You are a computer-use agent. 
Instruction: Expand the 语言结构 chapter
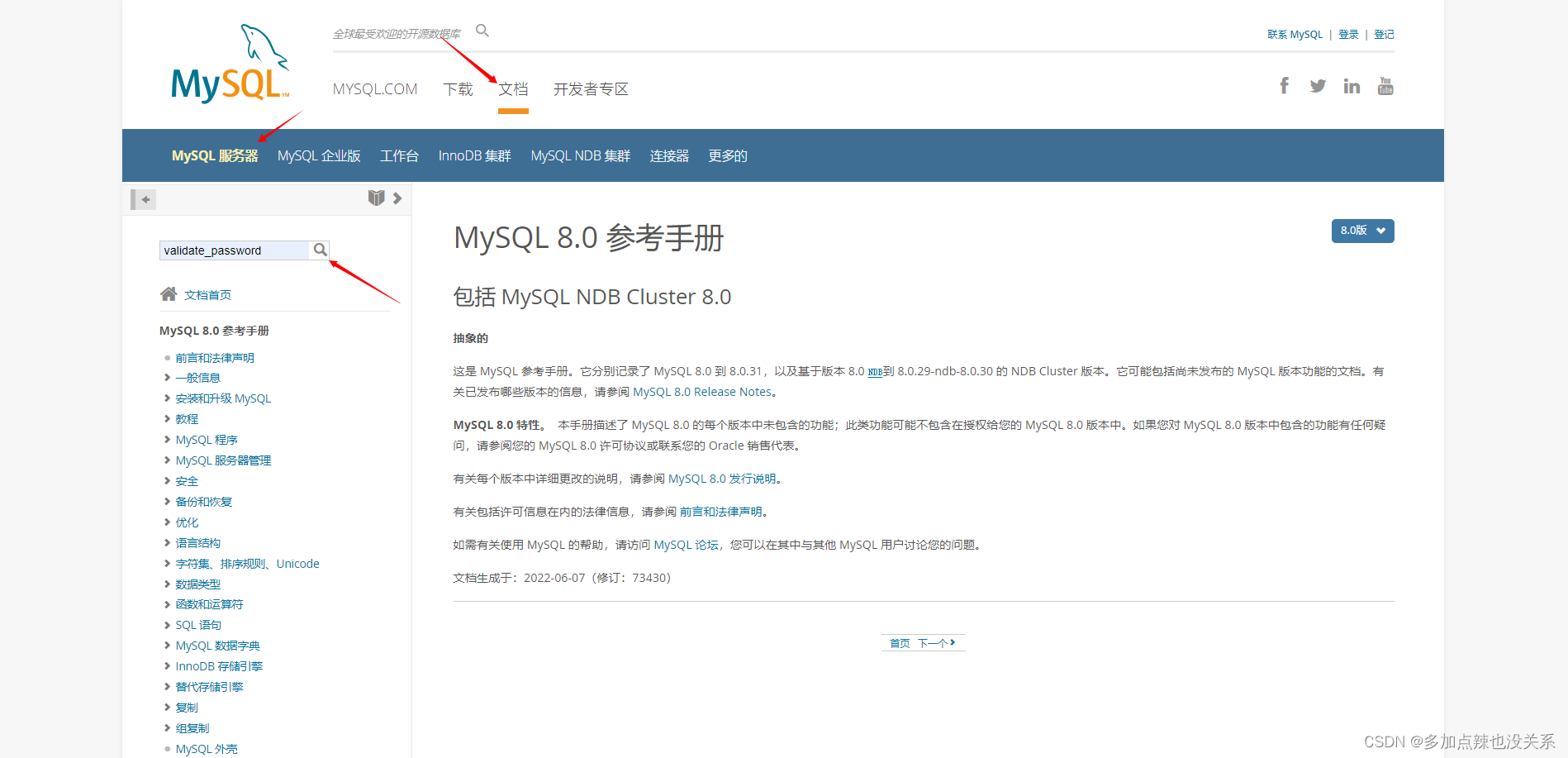point(167,543)
